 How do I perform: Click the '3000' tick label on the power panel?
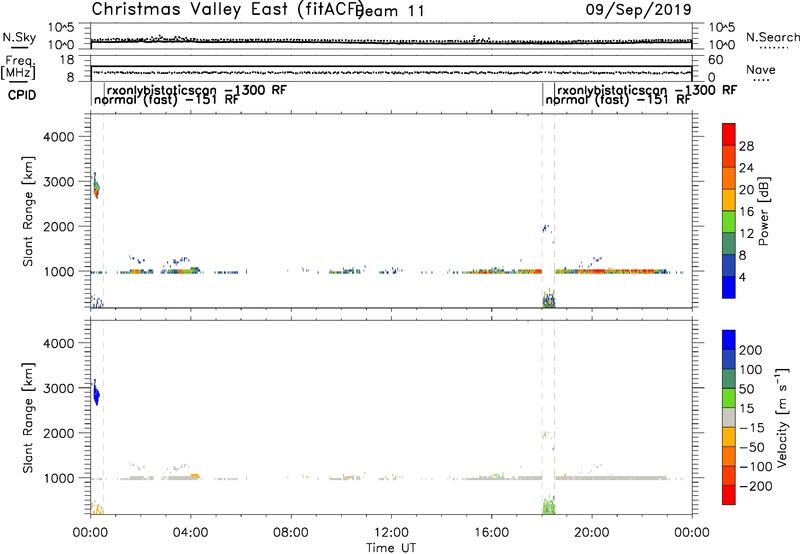click(x=58, y=182)
